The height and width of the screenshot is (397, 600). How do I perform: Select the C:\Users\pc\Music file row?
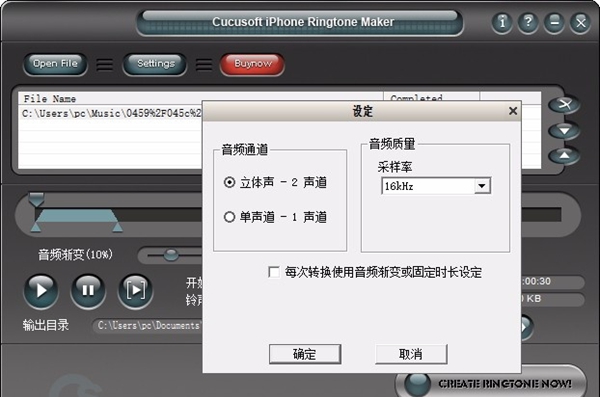coord(111,113)
